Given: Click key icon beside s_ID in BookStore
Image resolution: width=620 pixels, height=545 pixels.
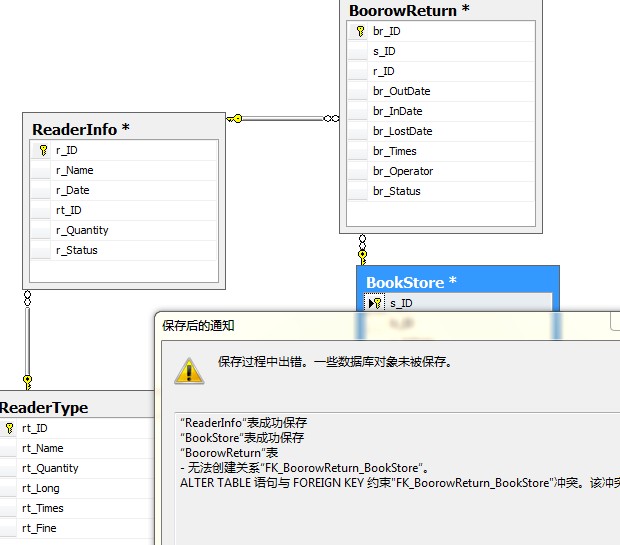Looking at the screenshot, I should (377, 303).
